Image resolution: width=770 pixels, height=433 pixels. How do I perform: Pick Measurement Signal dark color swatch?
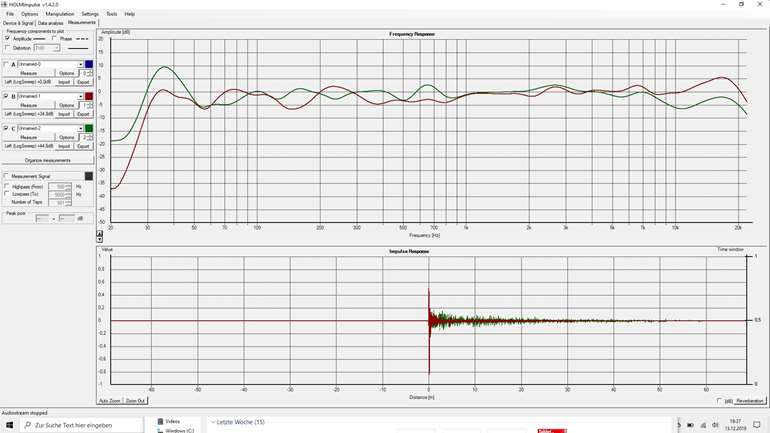[89, 176]
